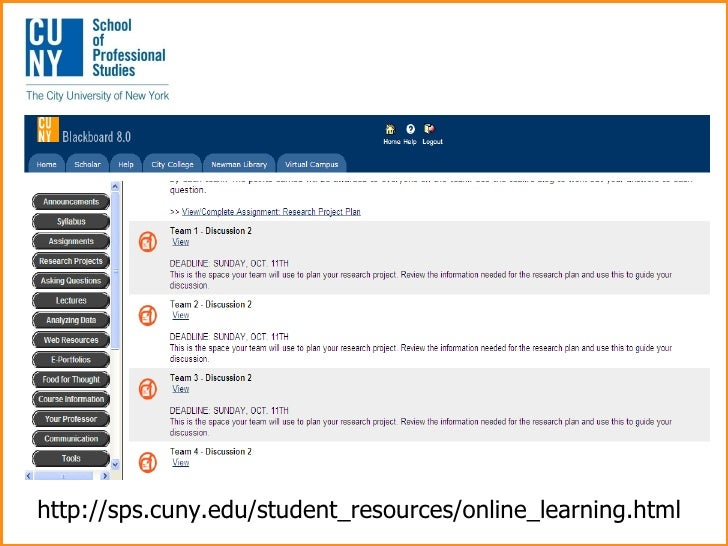The width and height of the screenshot is (728, 546).
Task: Click the Home icon in Blackboard header
Action: click(x=390, y=129)
